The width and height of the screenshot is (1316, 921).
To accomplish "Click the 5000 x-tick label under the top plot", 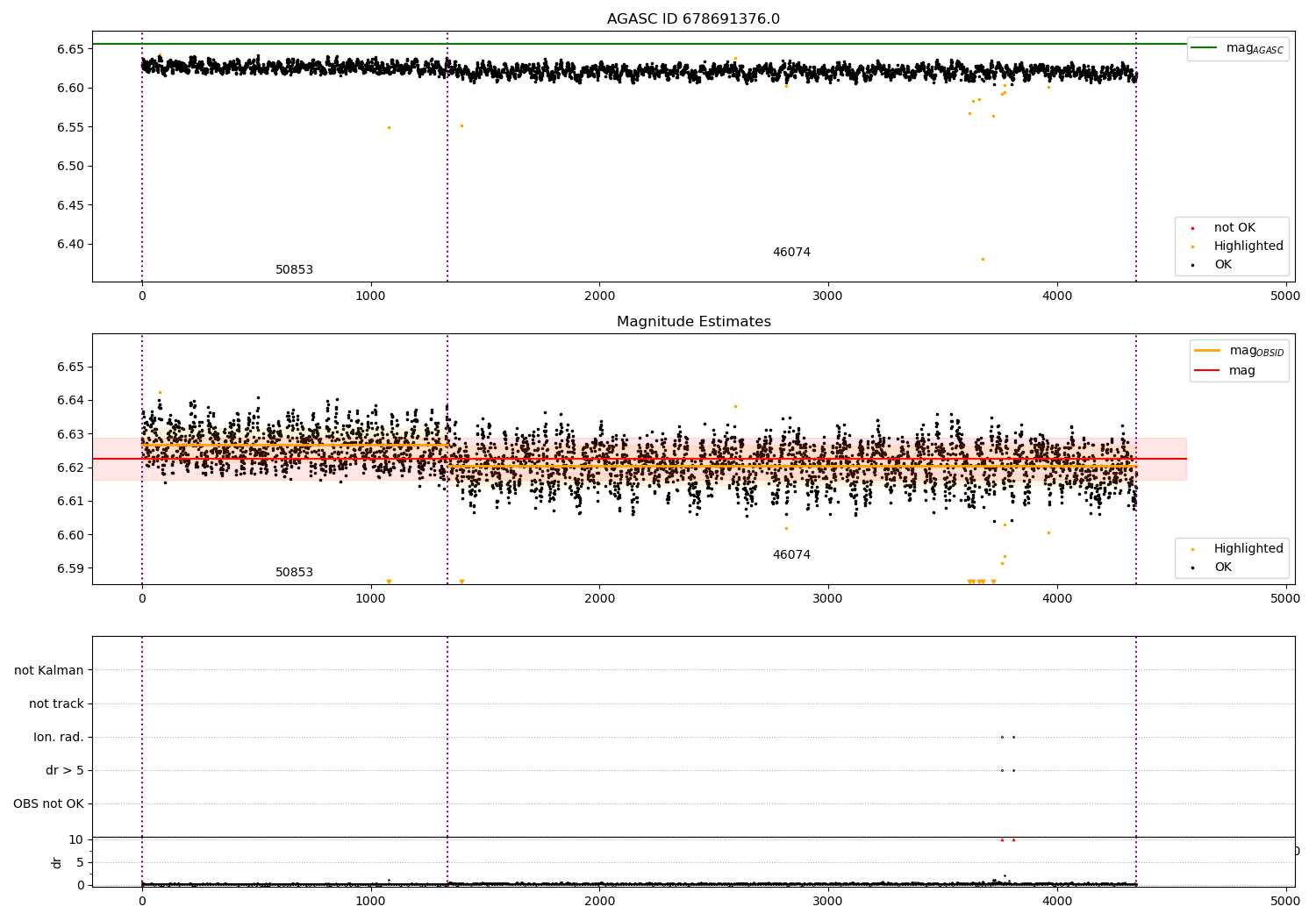I will 1285,296.
